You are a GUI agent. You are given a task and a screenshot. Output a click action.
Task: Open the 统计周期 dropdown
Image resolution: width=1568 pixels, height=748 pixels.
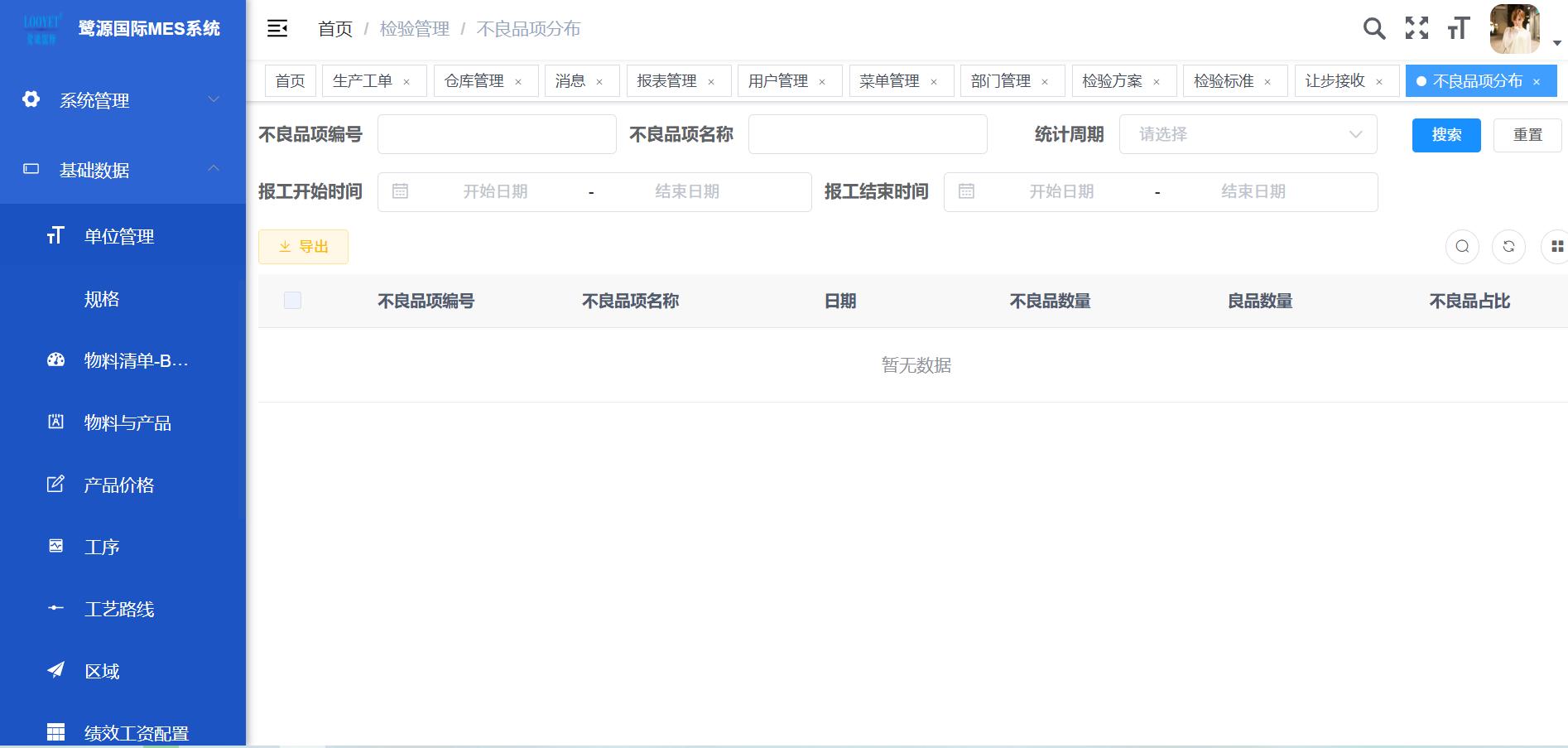[1248, 134]
